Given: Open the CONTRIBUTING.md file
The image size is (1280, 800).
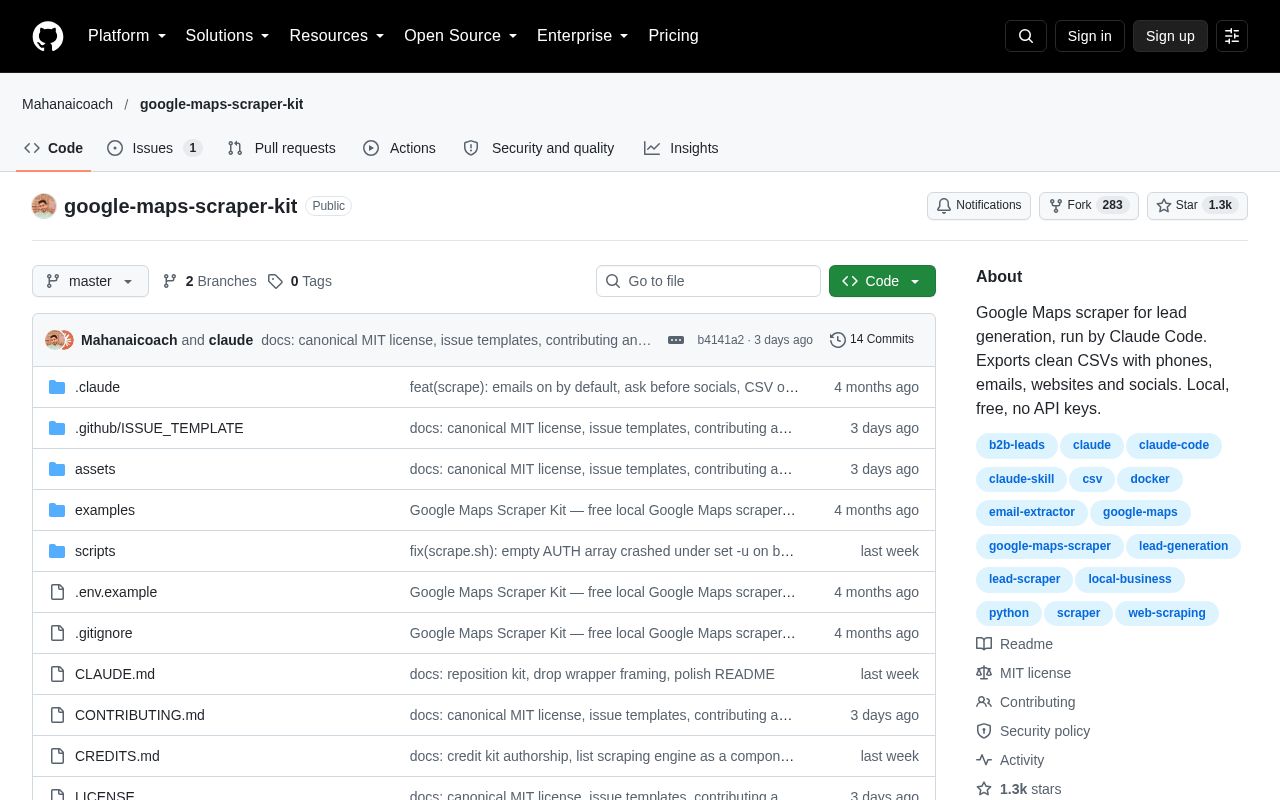Looking at the screenshot, I should (140, 715).
